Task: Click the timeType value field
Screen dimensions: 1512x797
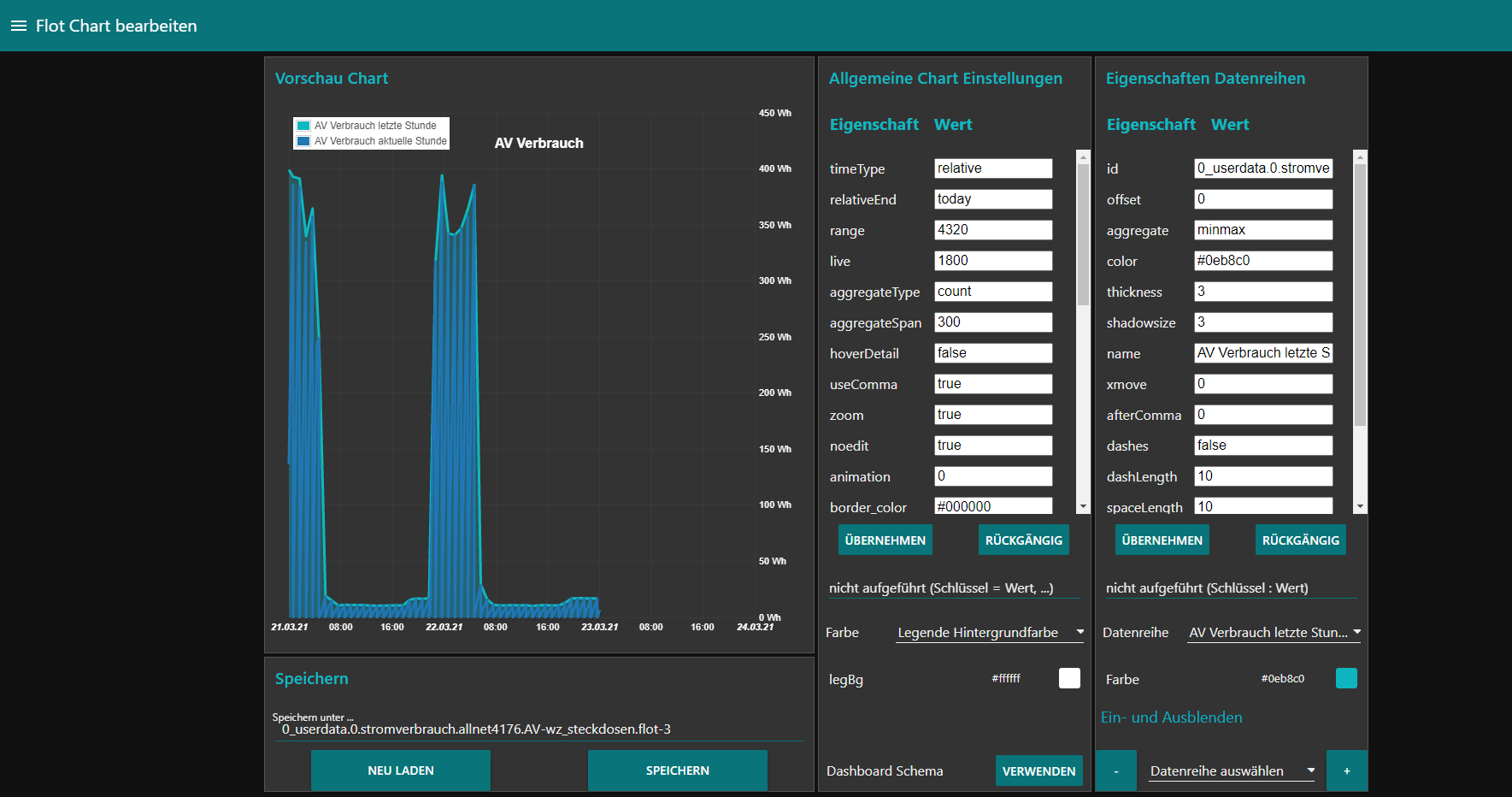Action: click(x=993, y=168)
